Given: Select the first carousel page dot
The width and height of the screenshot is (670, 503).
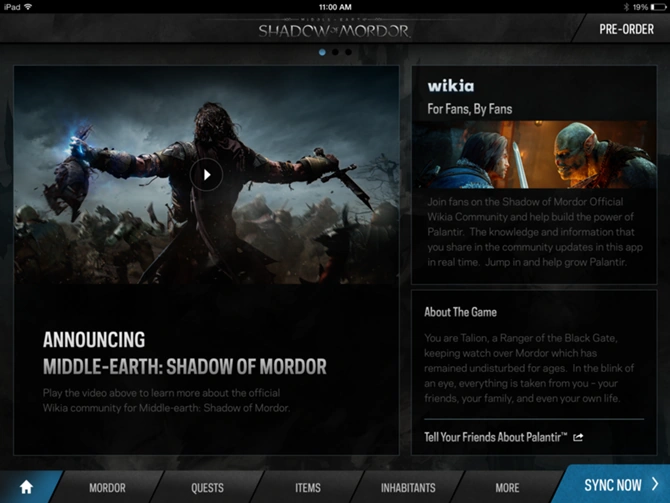Looking at the screenshot, I should tap(322, 52).
